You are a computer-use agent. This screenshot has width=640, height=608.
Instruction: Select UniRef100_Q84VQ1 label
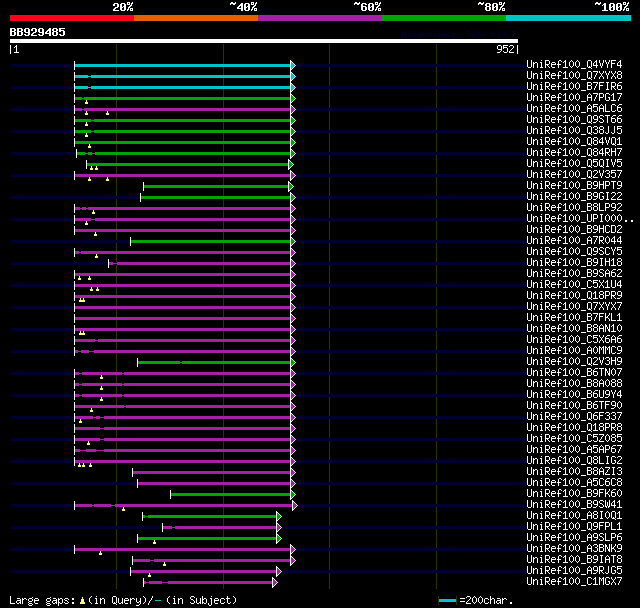point(574,142)
